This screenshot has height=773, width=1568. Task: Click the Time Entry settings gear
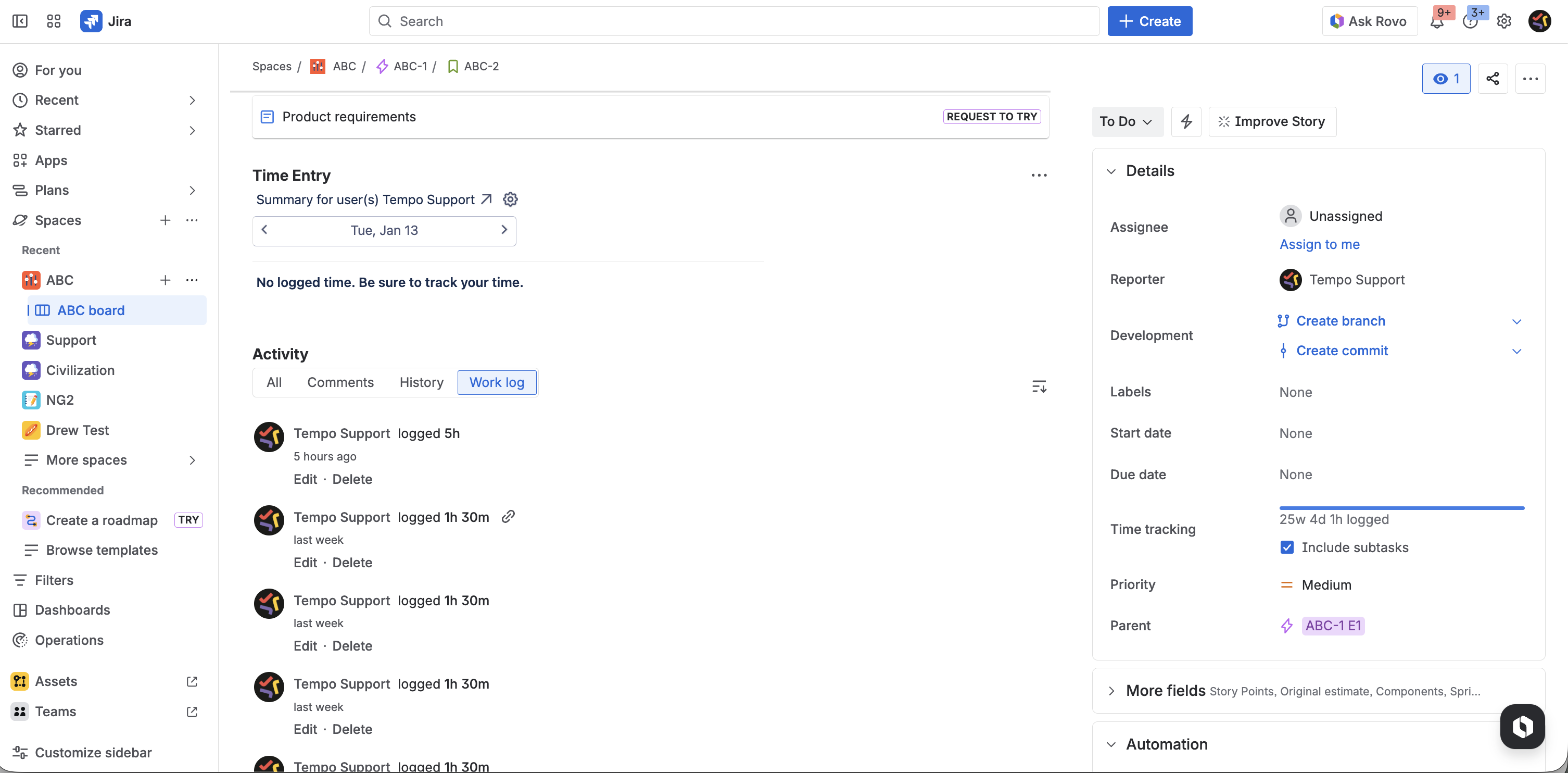pyautogui.click(x=510, y=199)
